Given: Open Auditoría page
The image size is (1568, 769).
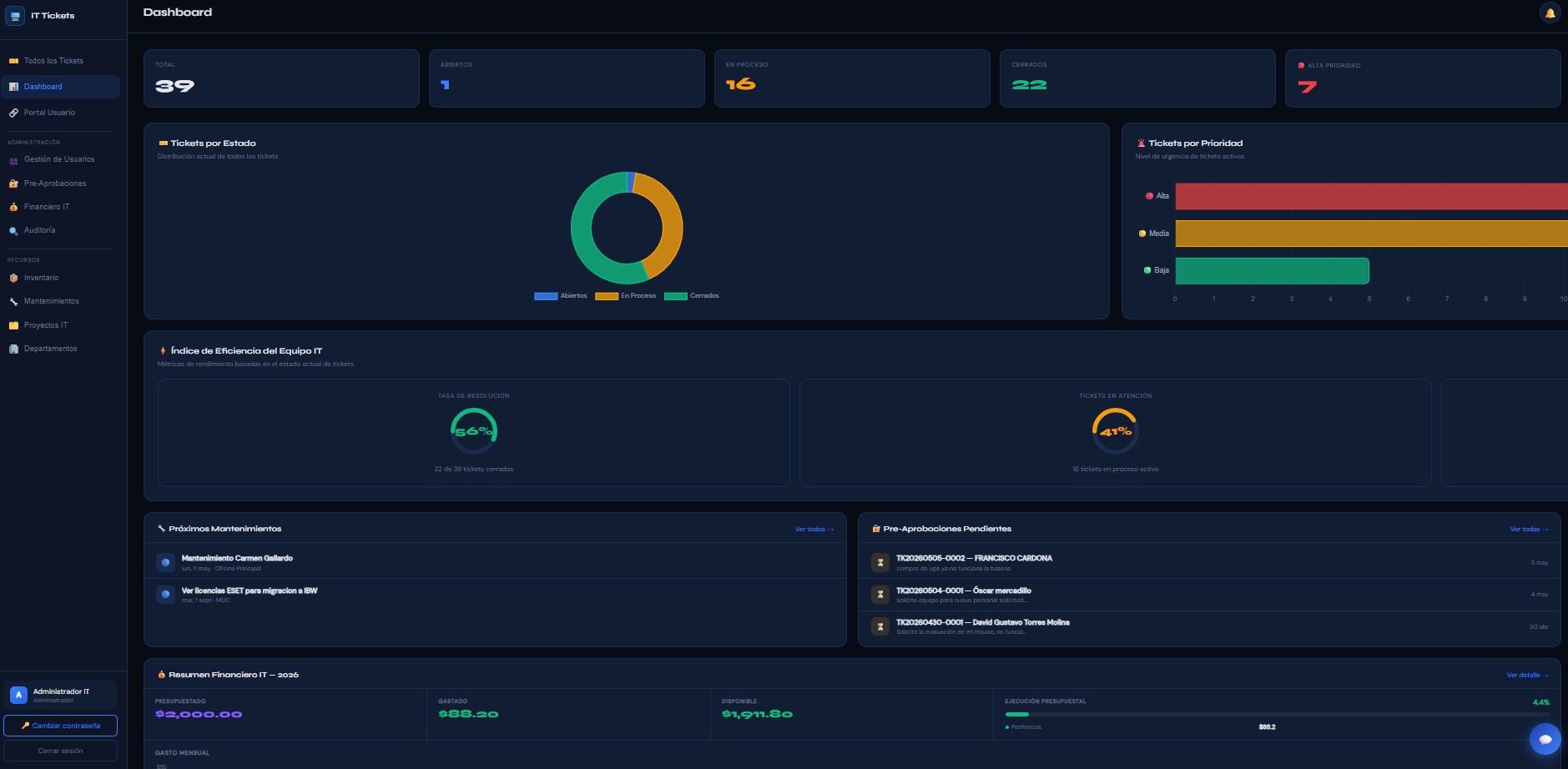Looking at the screenshot, I should pyautogui.click(x=60, y=230).
